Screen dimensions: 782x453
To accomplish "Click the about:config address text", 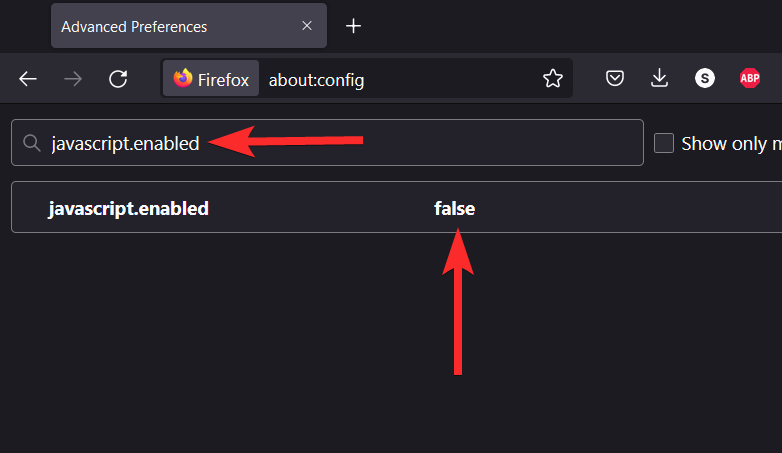I will click(316, 79).
